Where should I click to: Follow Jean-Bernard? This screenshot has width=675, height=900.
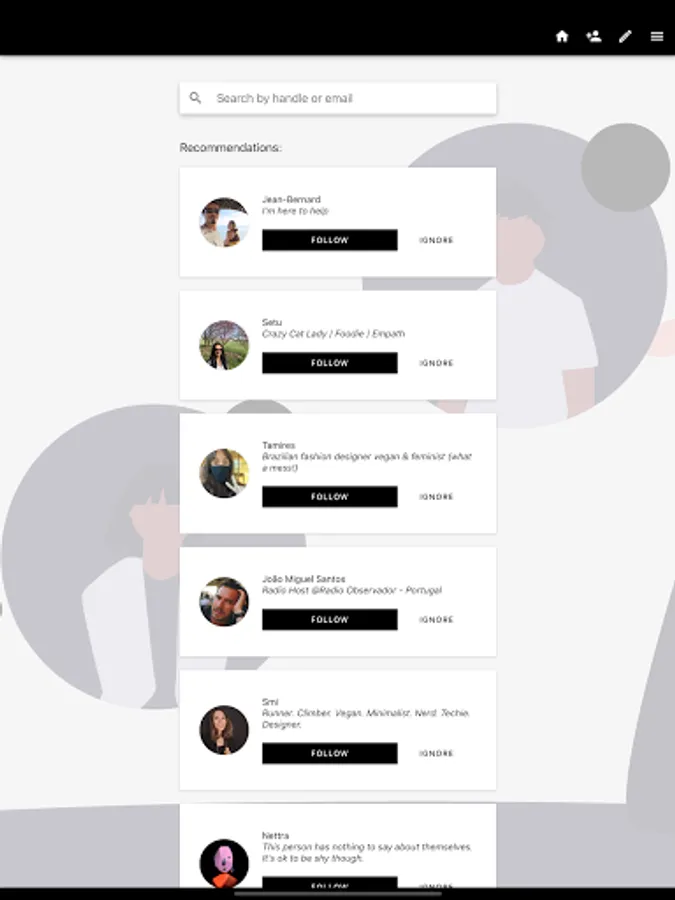(x=329, y=240)
